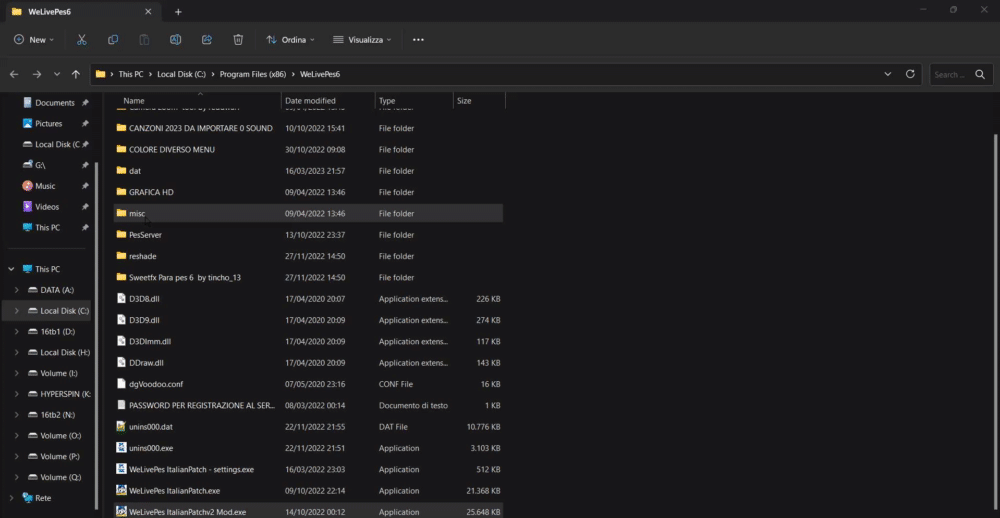Image resolution: width=1000 pixels, height=518 pixels.
Task: Select the unins000.exe application icon
Action: (x=121, y=448)
